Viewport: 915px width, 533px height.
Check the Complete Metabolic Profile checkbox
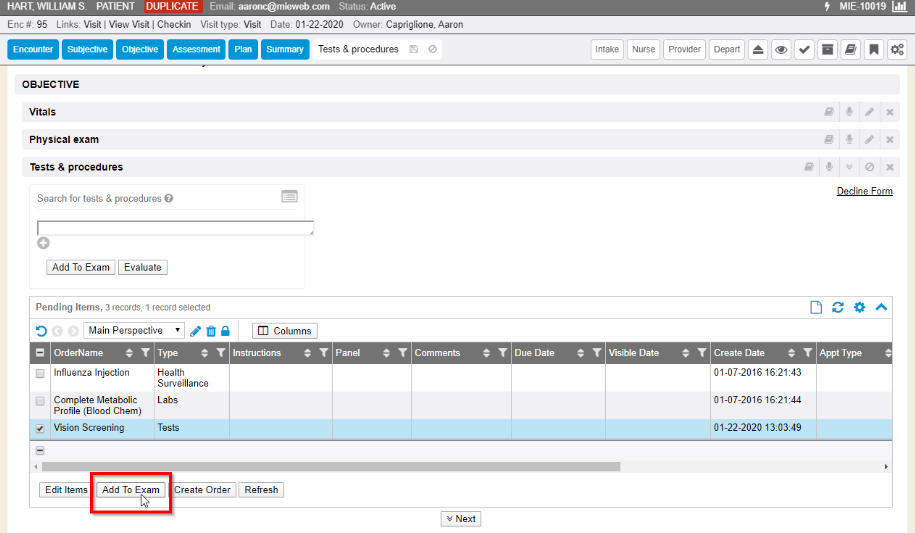click(40, 401)
